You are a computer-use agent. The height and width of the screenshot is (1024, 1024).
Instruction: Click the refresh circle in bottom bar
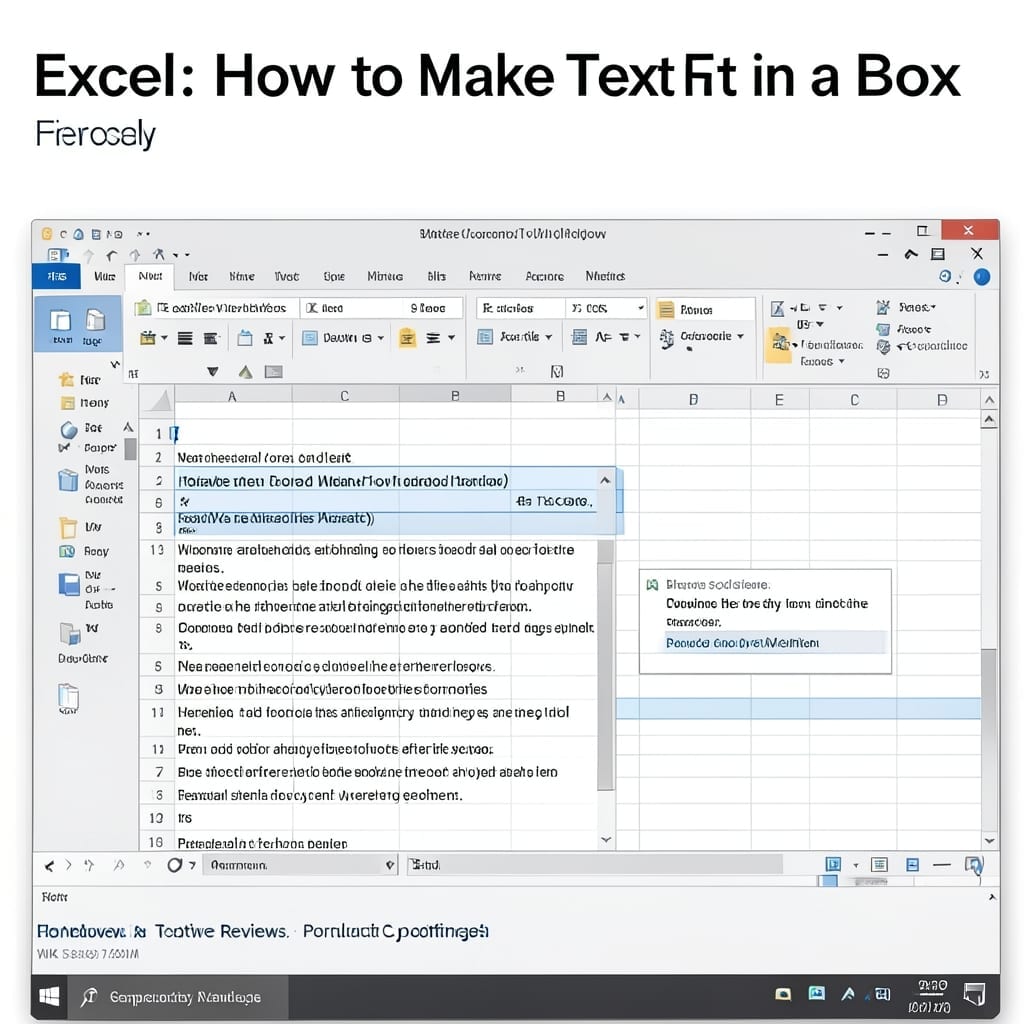[174, 865]
